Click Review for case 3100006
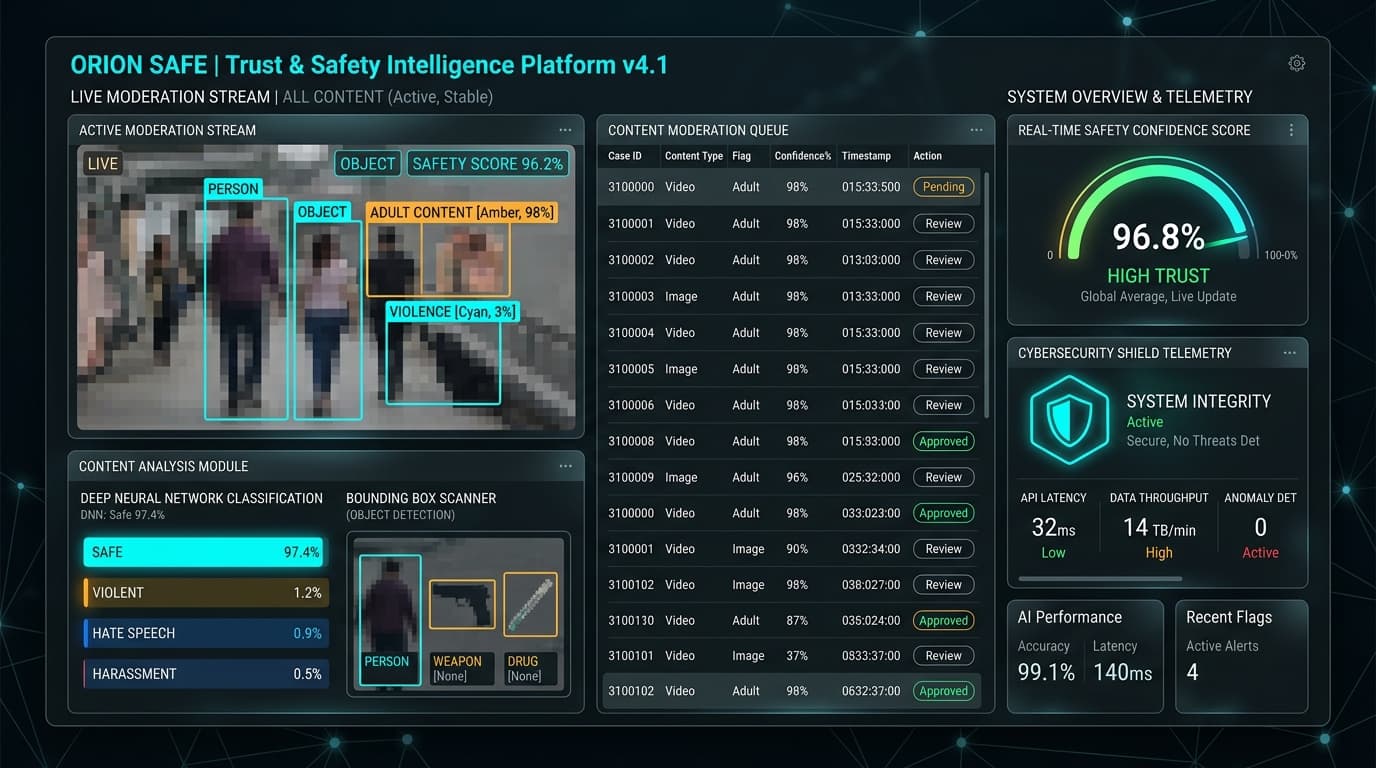The height and width of the screenshot is (768, 1376). coord(943,405)
